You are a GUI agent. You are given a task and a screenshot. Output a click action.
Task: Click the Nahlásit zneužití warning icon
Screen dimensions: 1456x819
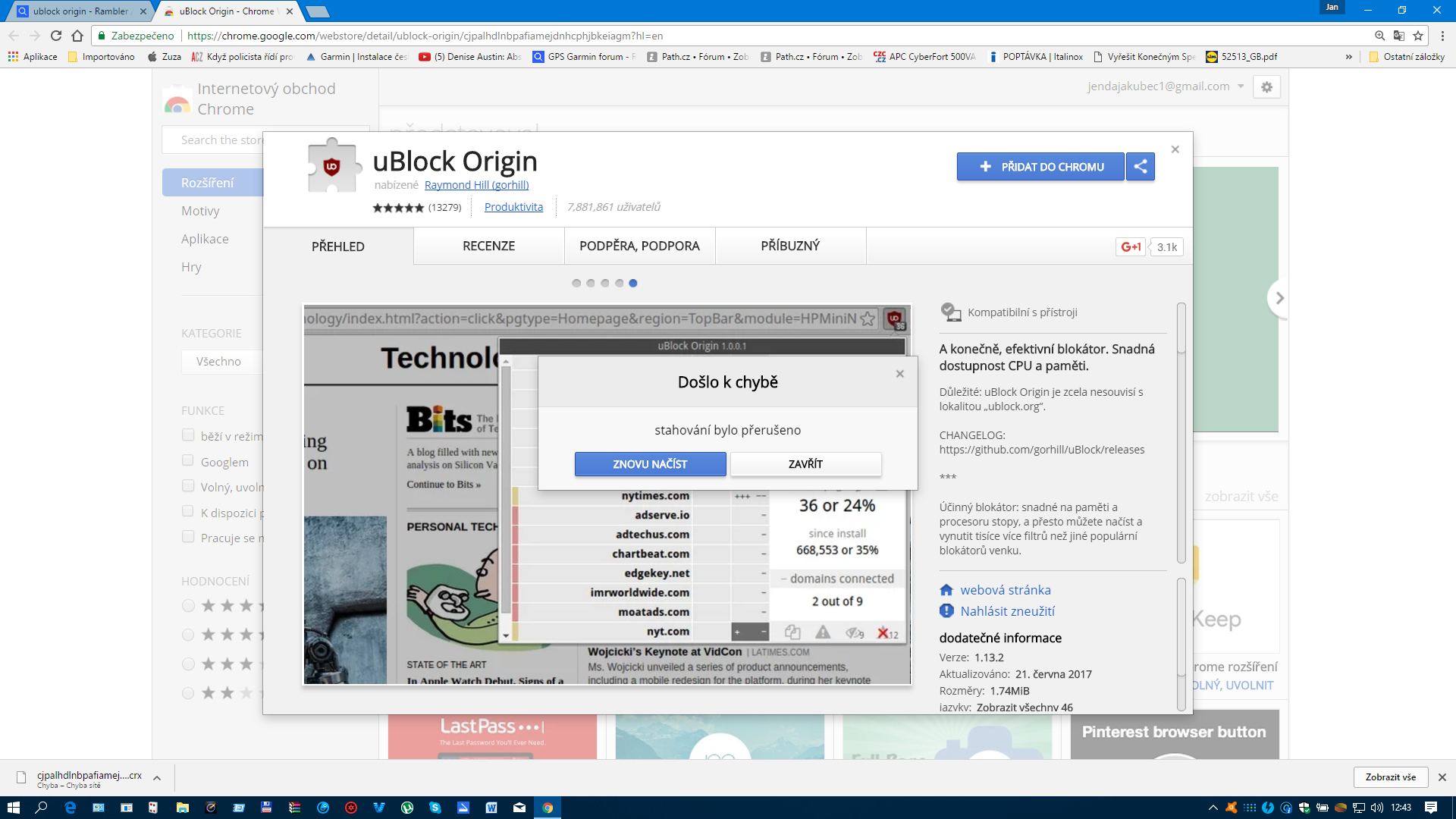pos(946,610)
